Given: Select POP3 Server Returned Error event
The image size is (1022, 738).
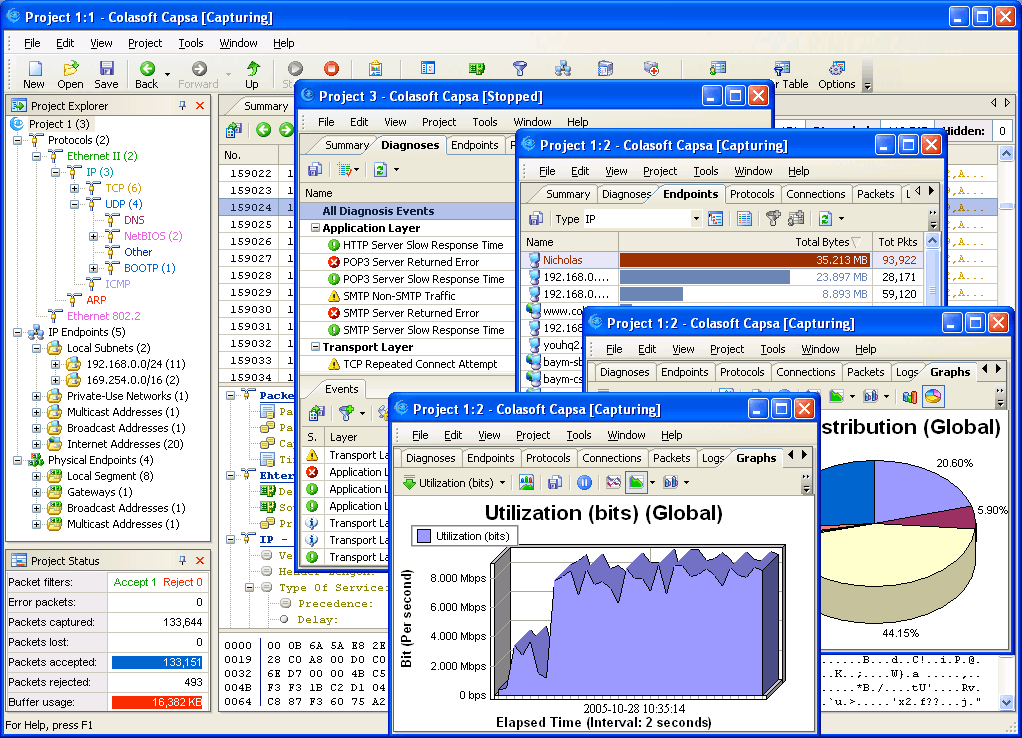Looking at the screenshot, I should pos(411,262).
